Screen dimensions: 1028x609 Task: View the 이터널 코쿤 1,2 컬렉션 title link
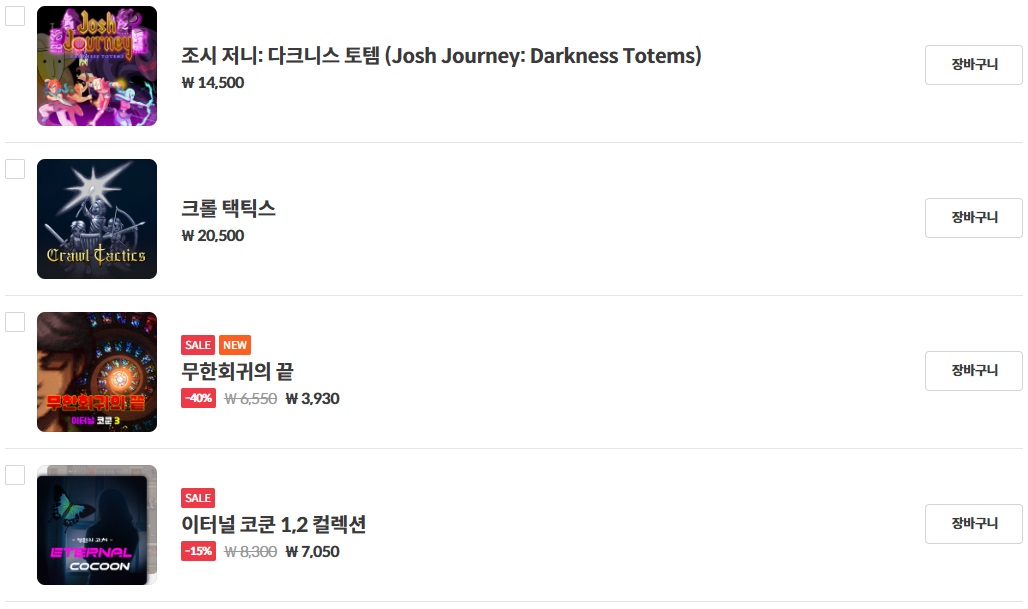273,525
